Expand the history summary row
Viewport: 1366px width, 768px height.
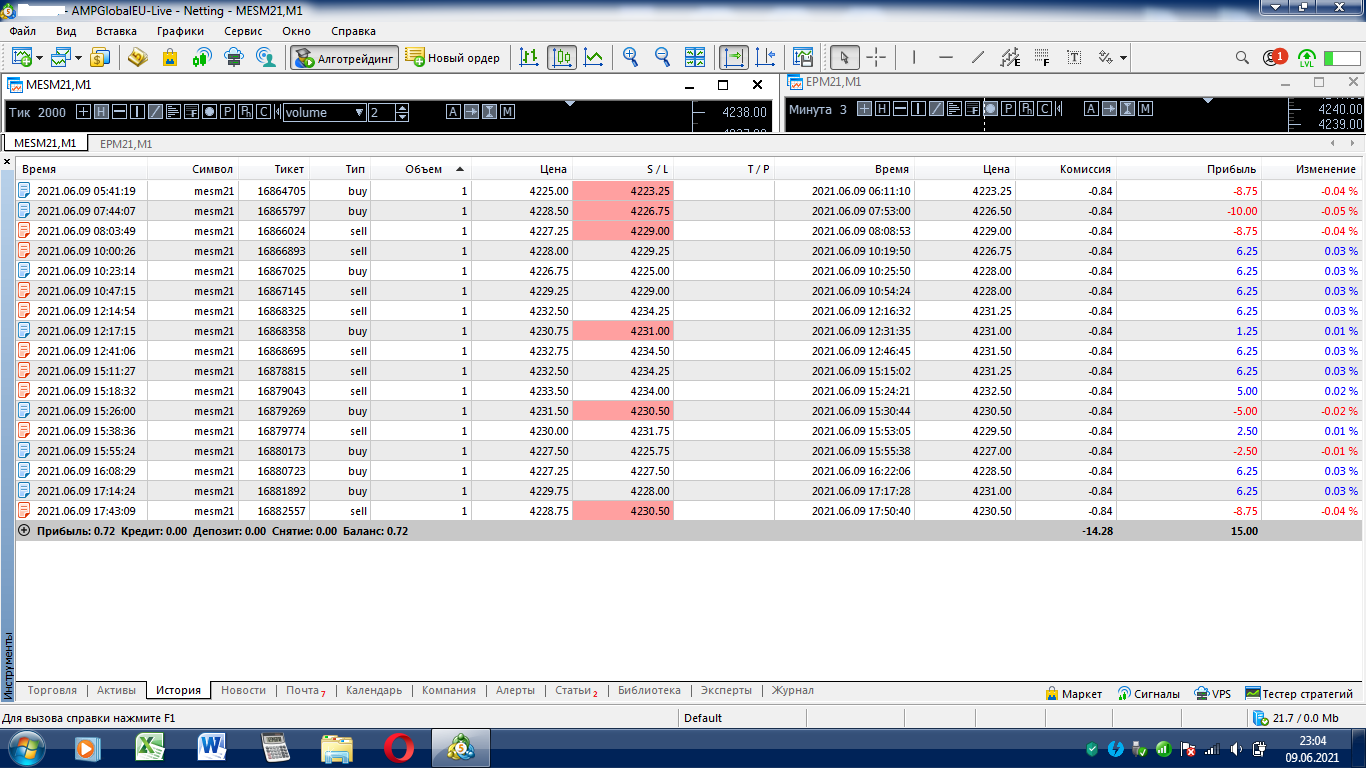24,531
